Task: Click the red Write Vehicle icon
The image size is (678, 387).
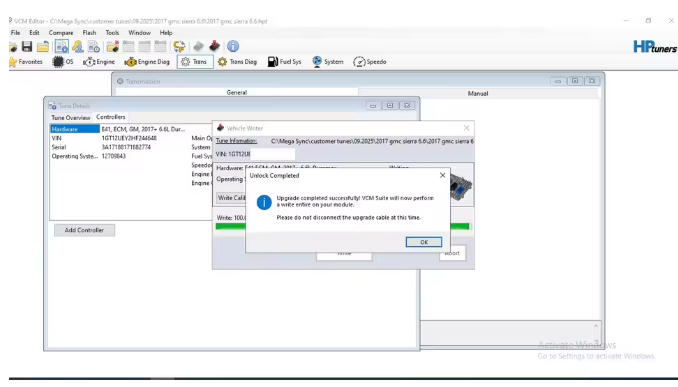Action: click(214, 46)
